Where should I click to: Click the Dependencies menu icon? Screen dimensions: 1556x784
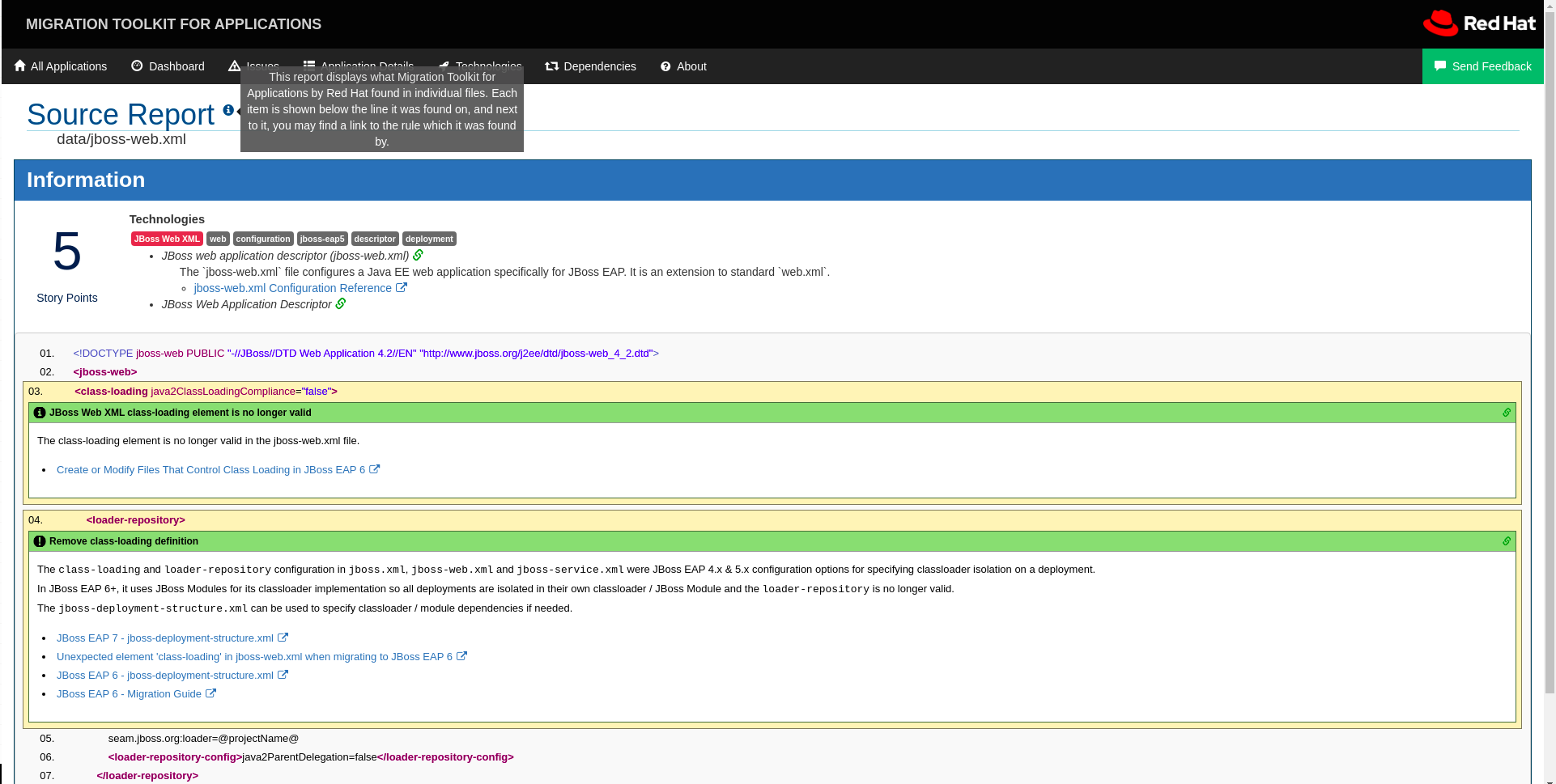551,66
